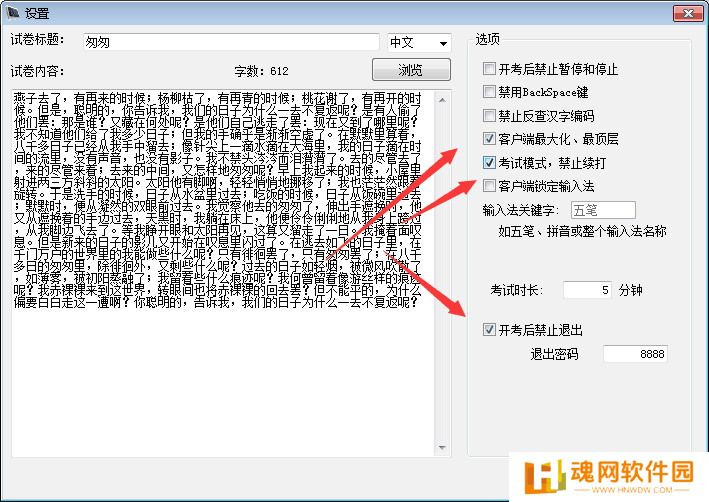Viewport: 709px width, 502px height.
Task: Enable 客户端锁定输入法 checkbox
Action: pyautogui.click(x=489, y=185)
